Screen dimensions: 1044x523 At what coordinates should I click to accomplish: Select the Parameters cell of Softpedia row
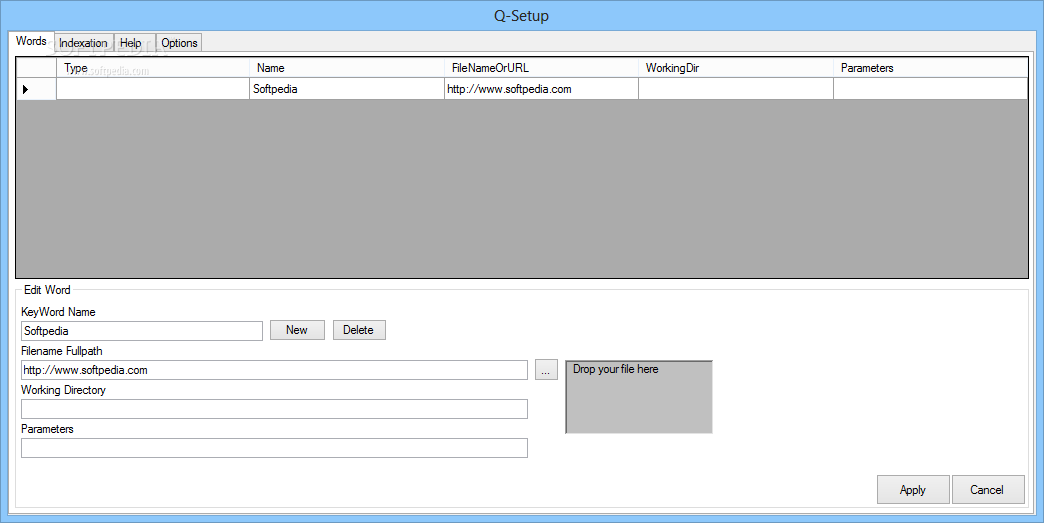pyautogui.click(x=930, y=89)
